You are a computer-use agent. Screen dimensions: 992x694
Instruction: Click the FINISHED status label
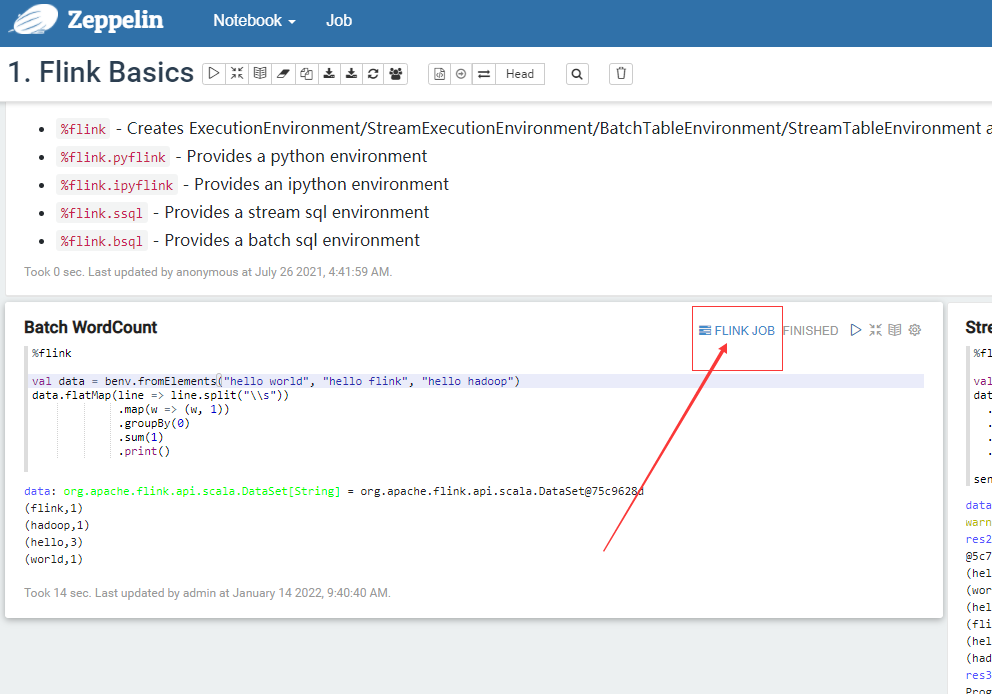pos(810,330)
